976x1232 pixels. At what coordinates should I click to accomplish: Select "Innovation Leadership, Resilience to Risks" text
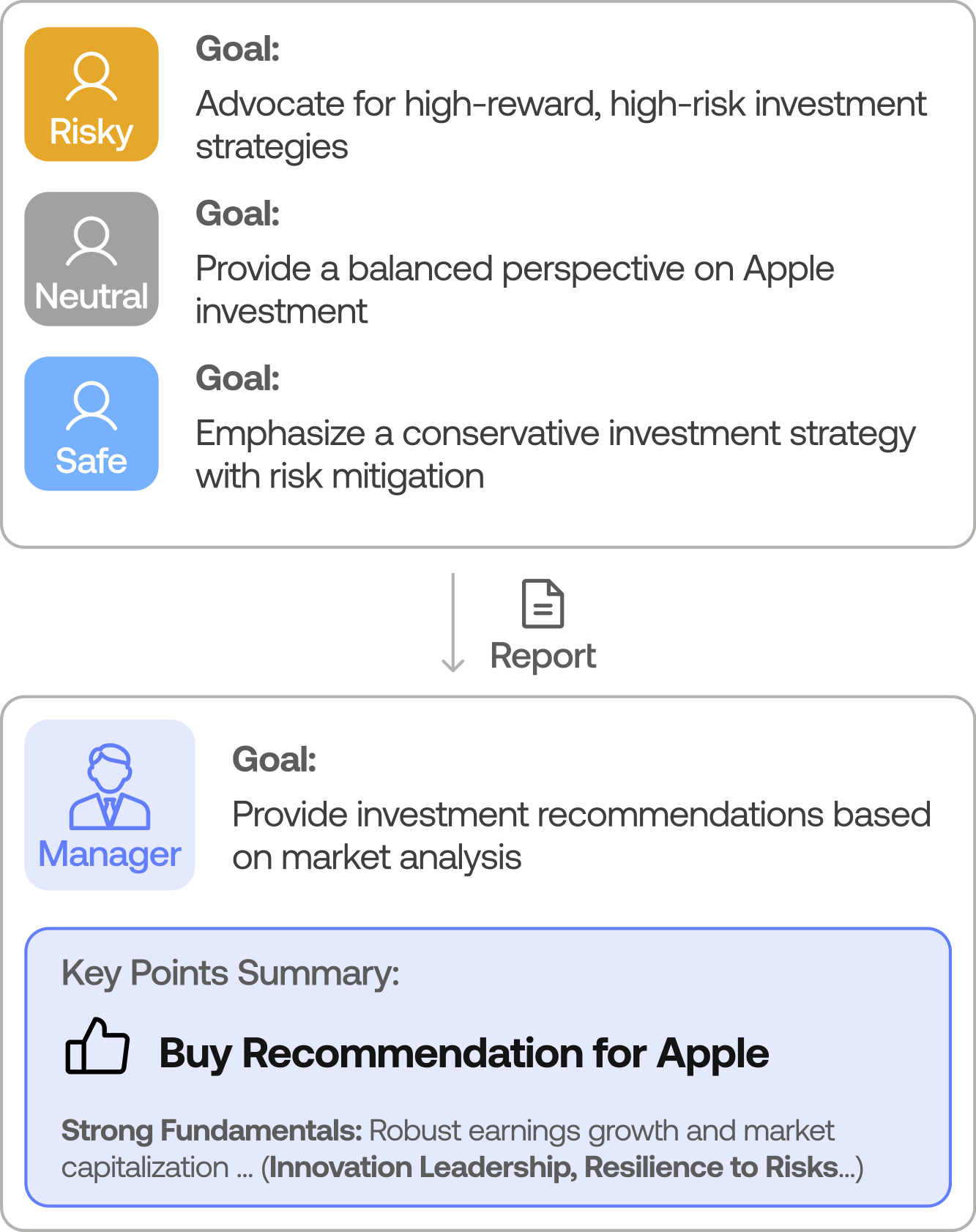click(x=554, y=1168)
